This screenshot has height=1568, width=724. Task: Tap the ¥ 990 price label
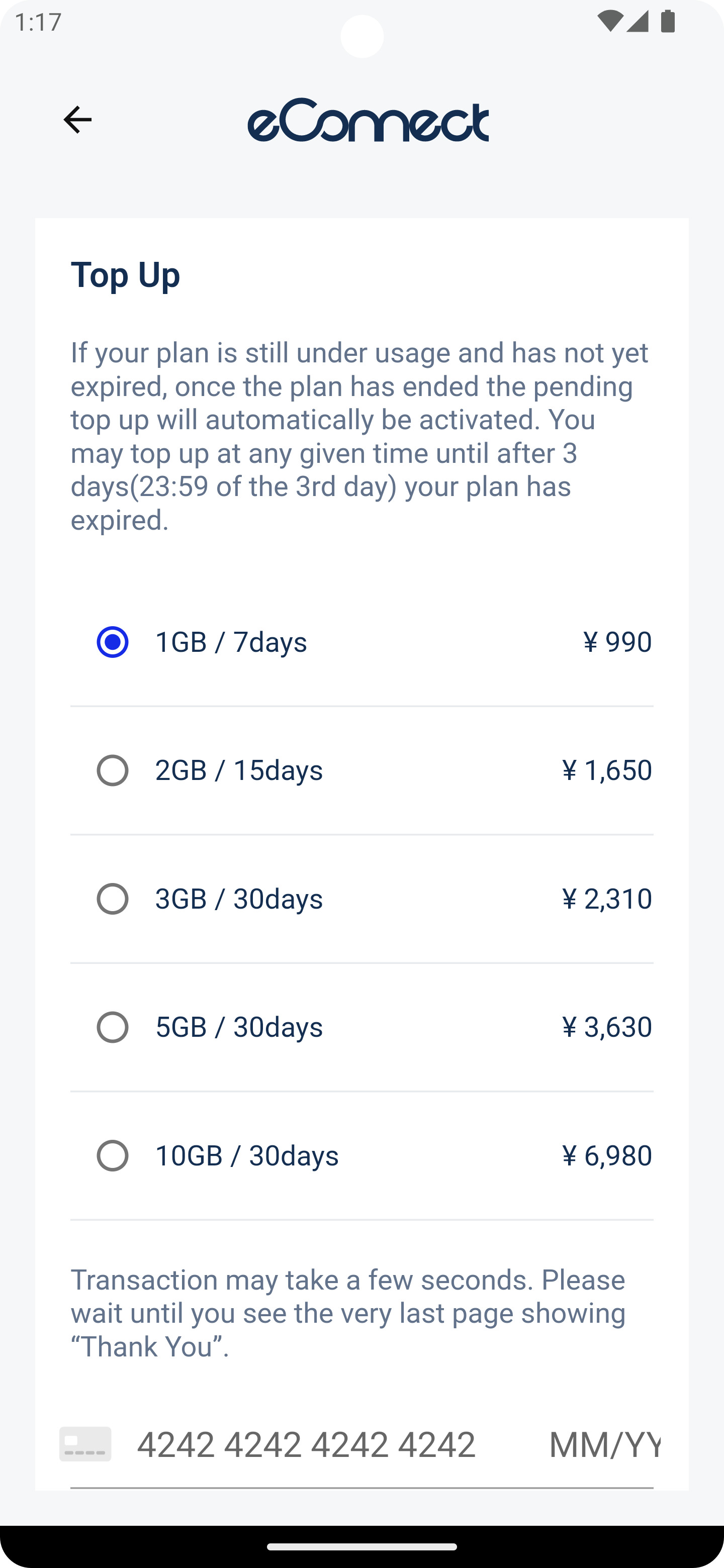[617, 642]
